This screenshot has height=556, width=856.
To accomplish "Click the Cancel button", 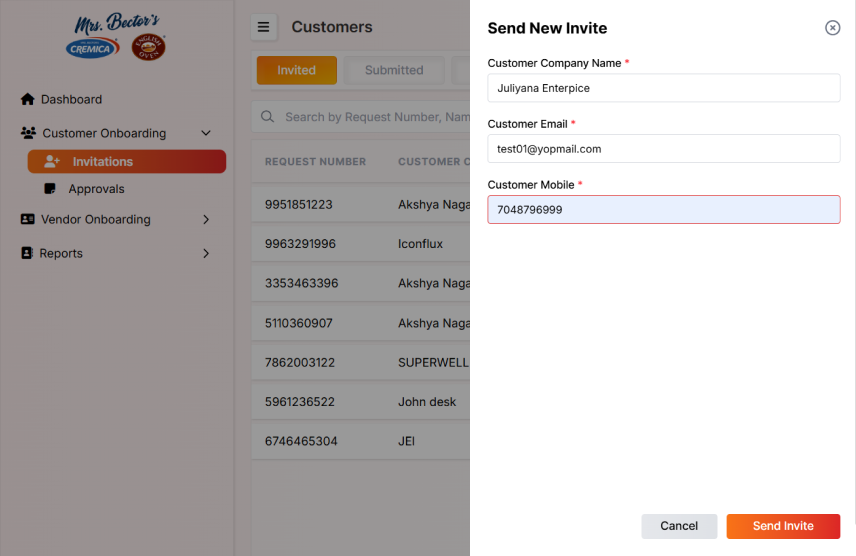I will pos(679,526).
